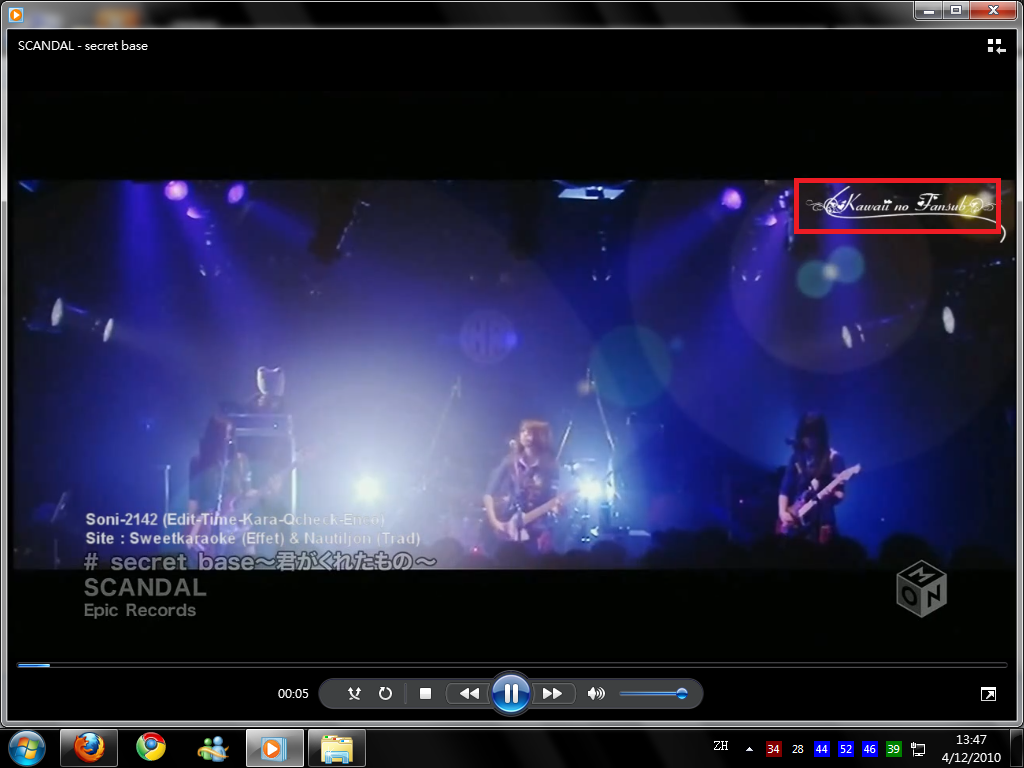The height and width of the screenshot is (768, 1024).
Task: Turn shuffle on in the player
Action: [354, 694]
